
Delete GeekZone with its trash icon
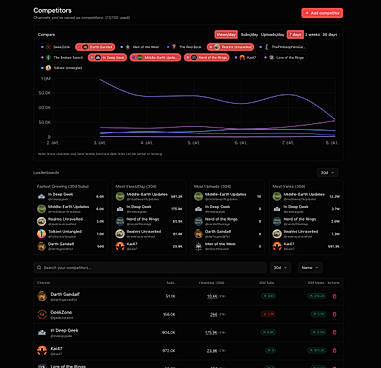[x=335, y=314]
